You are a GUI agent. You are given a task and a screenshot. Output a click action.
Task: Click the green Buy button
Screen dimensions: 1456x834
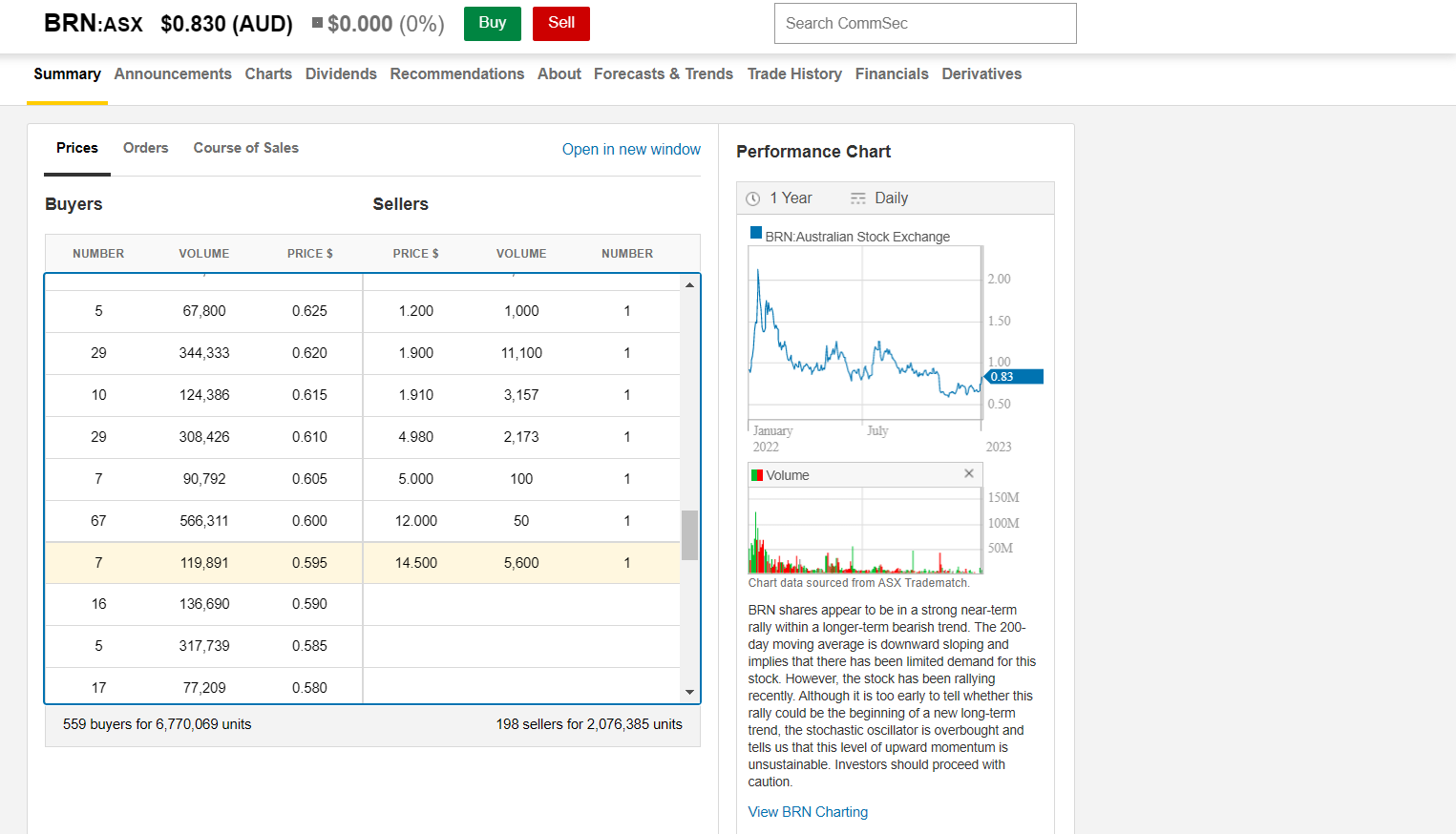493,24
